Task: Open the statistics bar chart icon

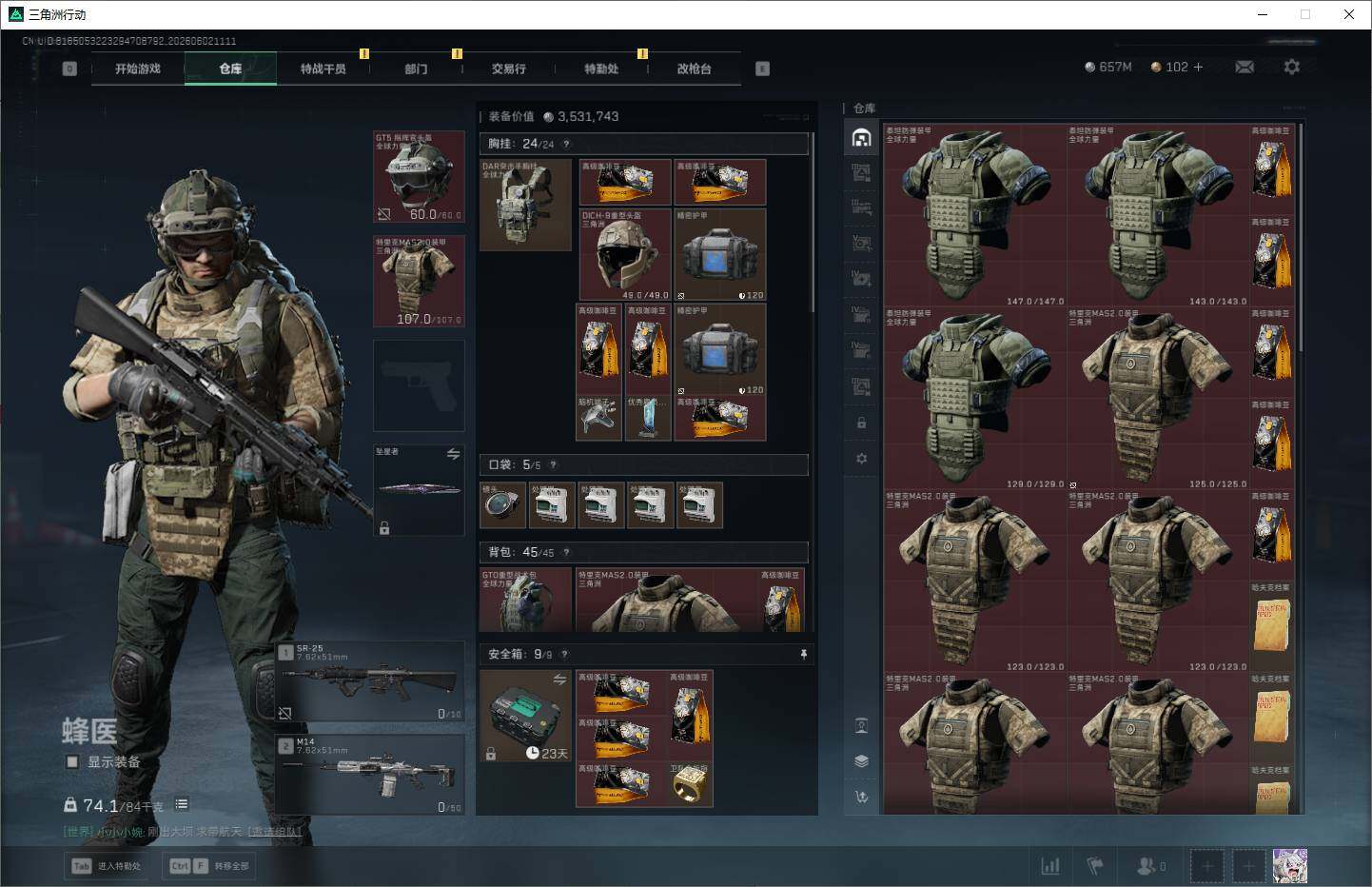Action: tap(1050, 866)
